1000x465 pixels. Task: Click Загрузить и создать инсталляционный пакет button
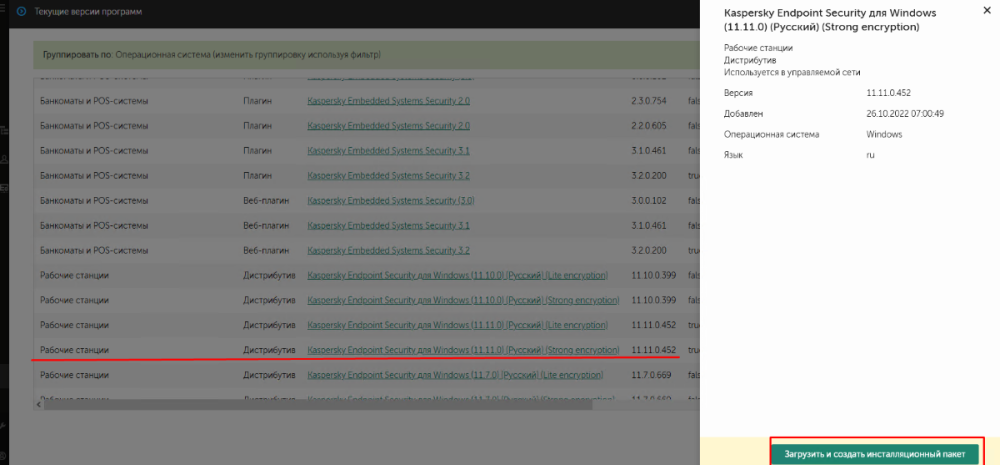point(875,454)
